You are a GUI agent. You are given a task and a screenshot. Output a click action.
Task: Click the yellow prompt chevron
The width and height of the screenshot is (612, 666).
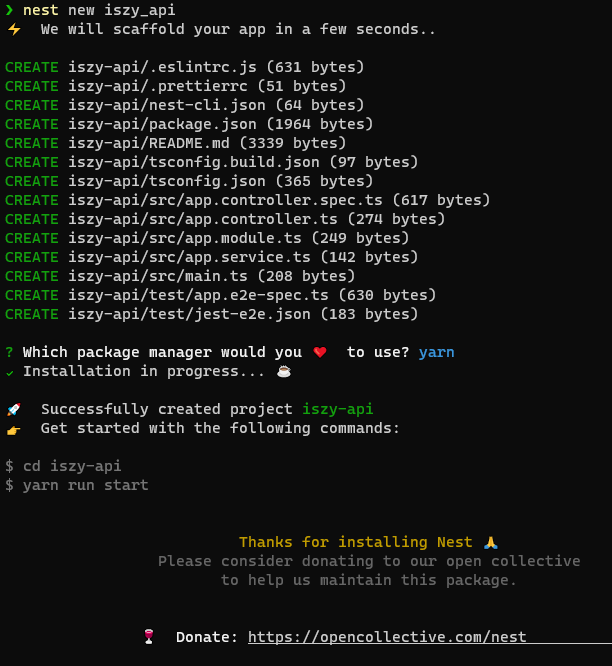[x=9, y=10]
